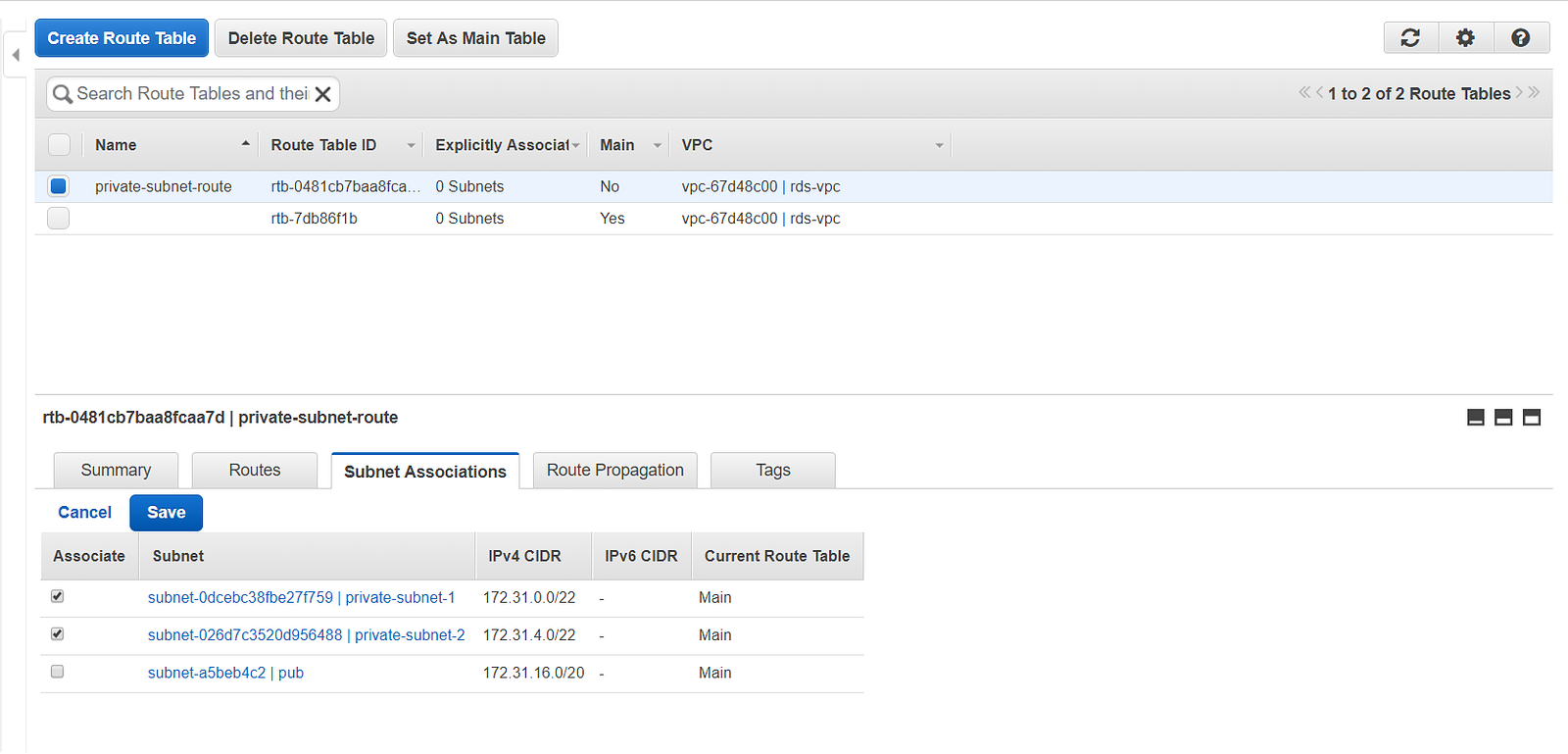The height and width of the screenshot is (754, 1568).
Task: Switch to the Route Propagation tab
Action: coord(614,471)
